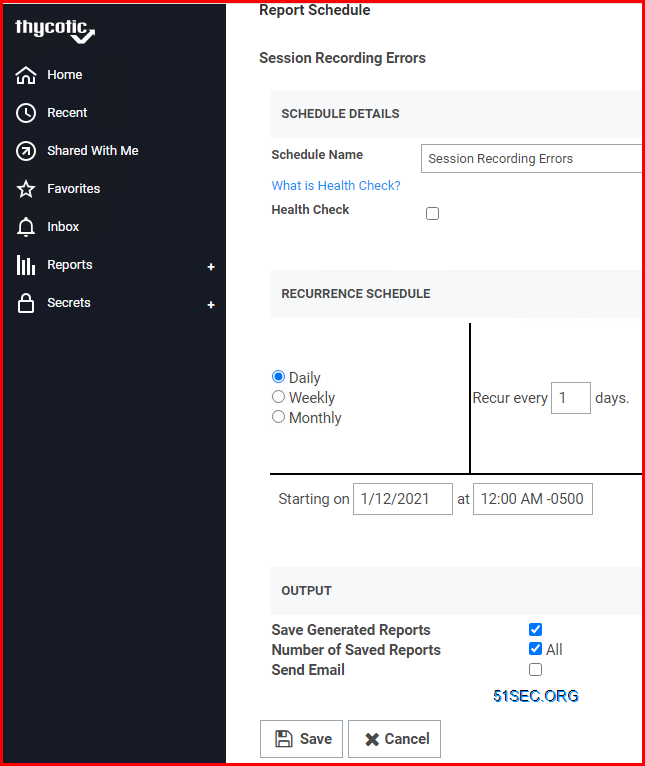Toggle the All saved reports checkbox
Viewport: 645px width, 766px height.
click(536, 649)
